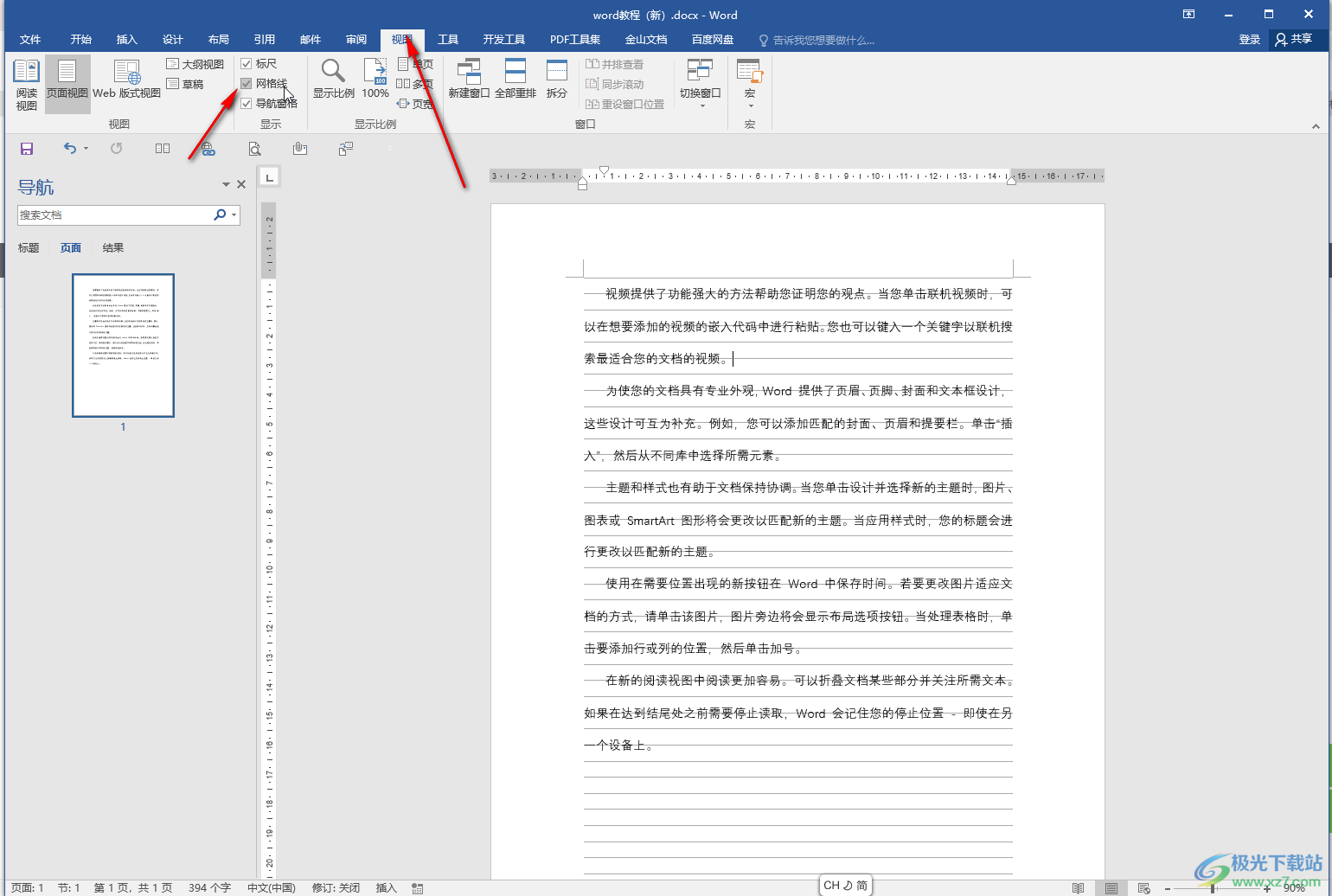Open the 开发工具 tab

point(504,40)
